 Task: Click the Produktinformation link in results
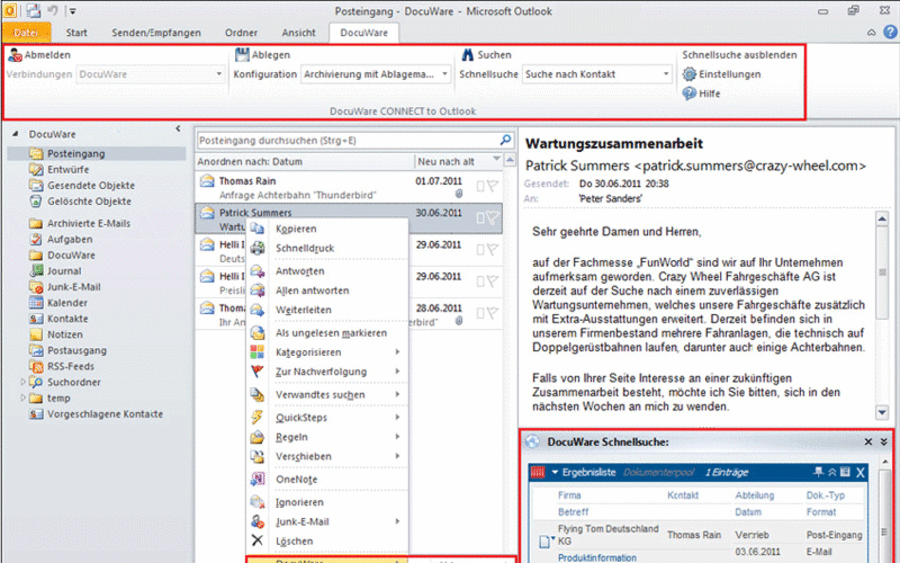tap(597, 557)
